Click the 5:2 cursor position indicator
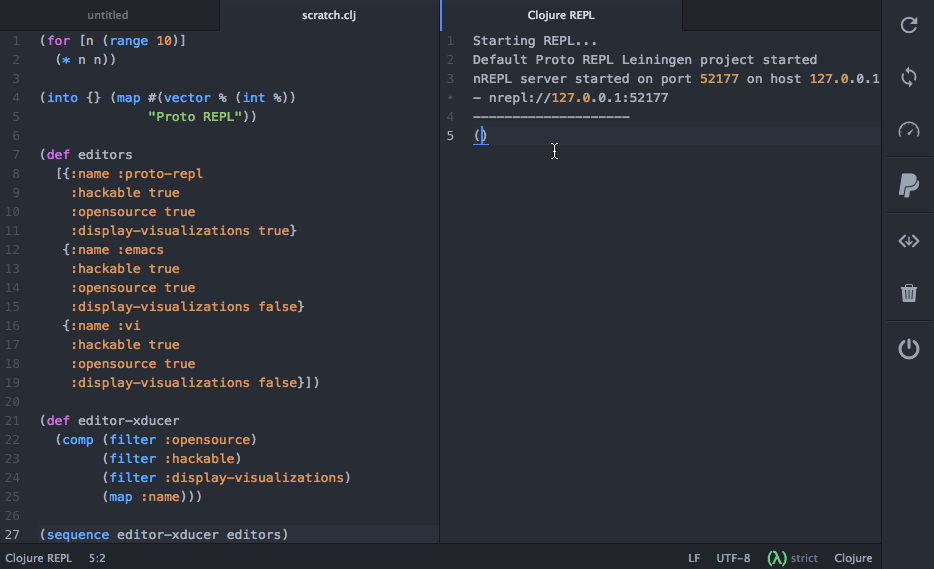 pyautogui.click(x=97, y=558)
